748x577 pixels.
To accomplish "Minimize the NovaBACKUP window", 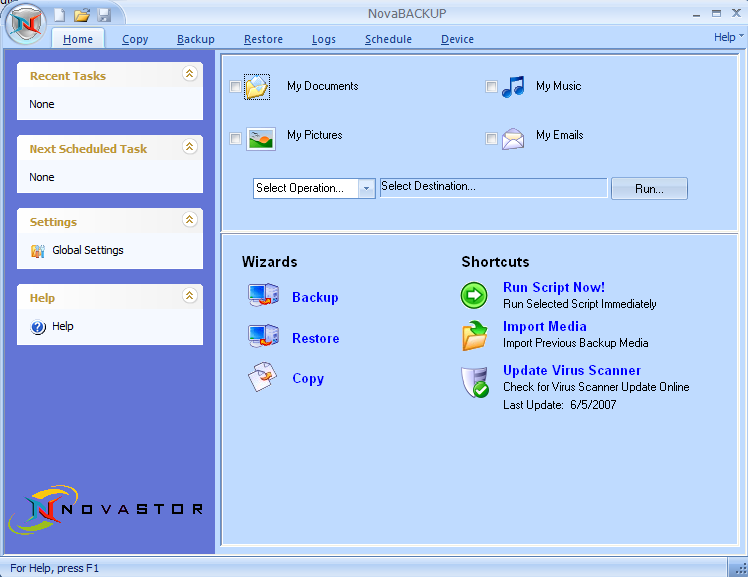I will [696, 14].
